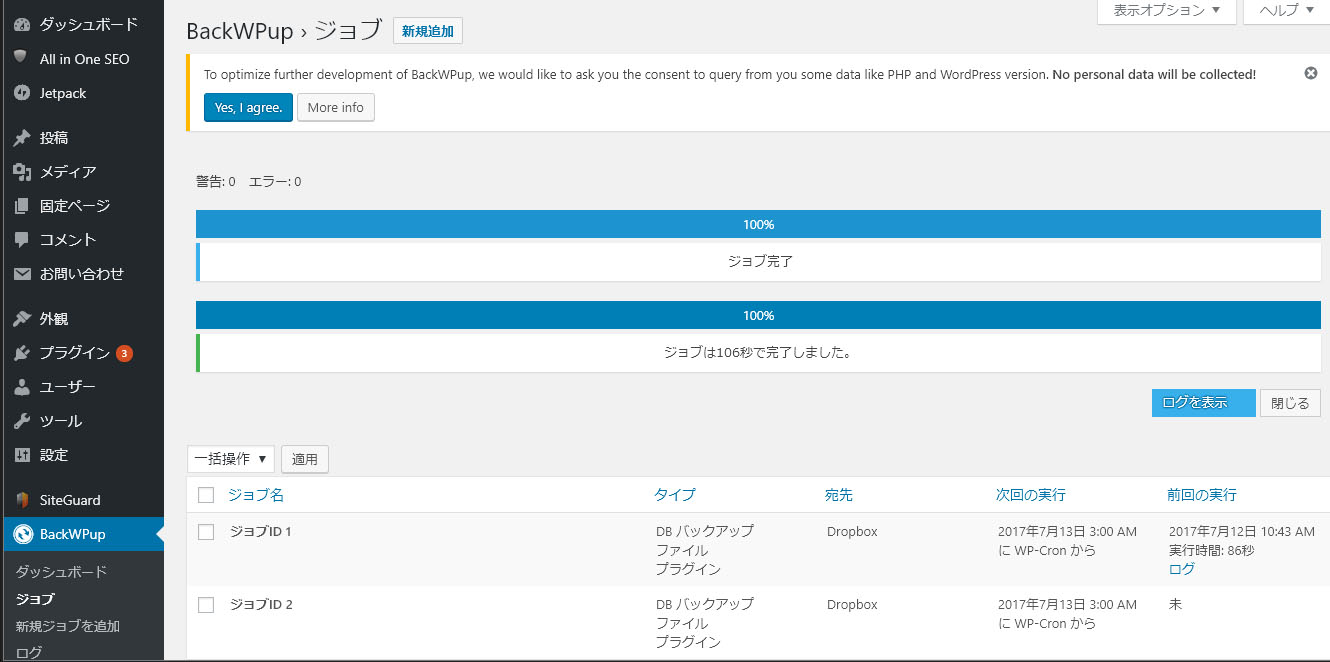The height and width of the screenshot is (662, 1330).
Task: Toggle the select-all jobs checkbox in header
Action: click(x=206, y=495)
